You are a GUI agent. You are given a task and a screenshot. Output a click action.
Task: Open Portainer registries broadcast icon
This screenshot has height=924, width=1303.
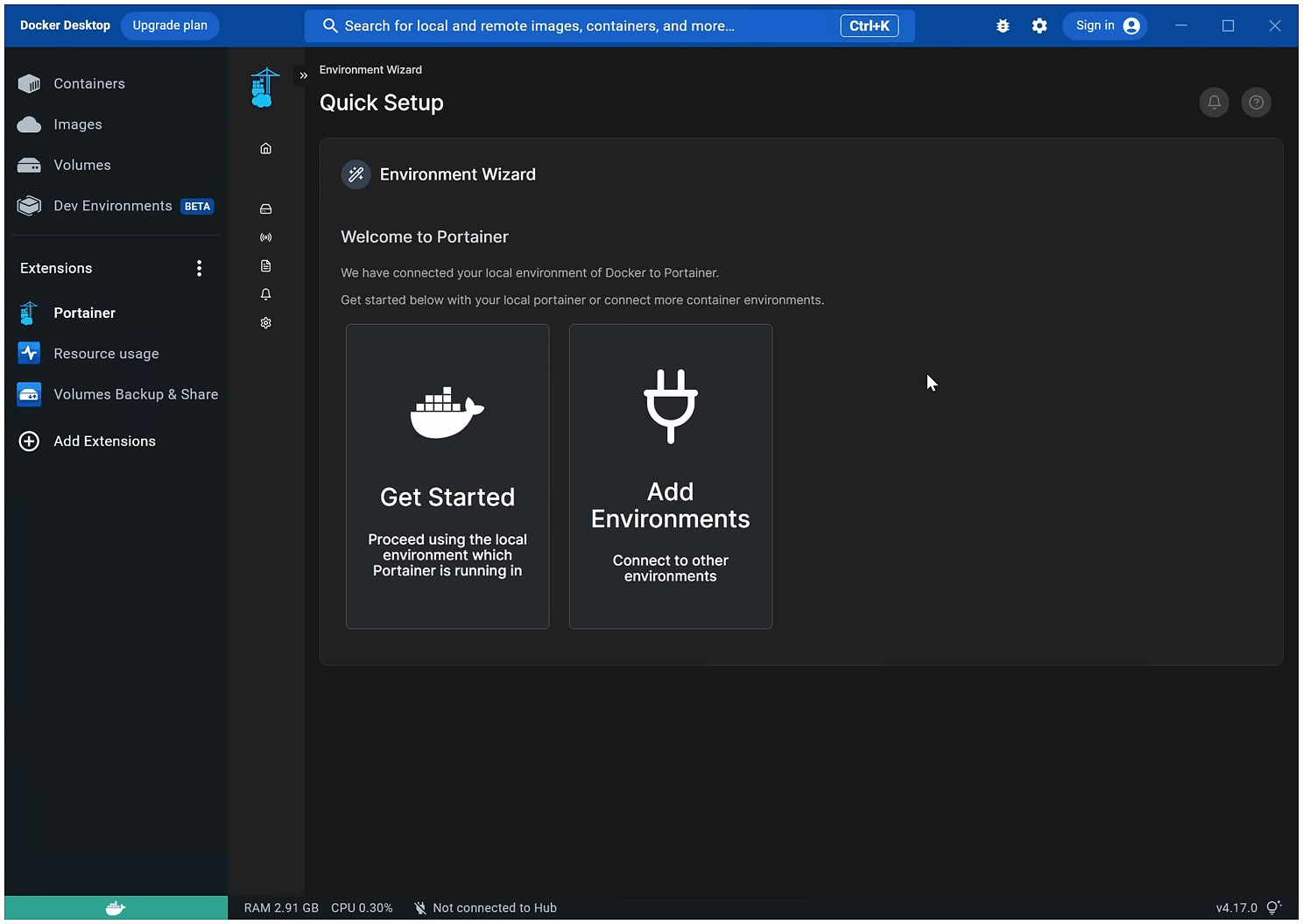tap(266, 237)
